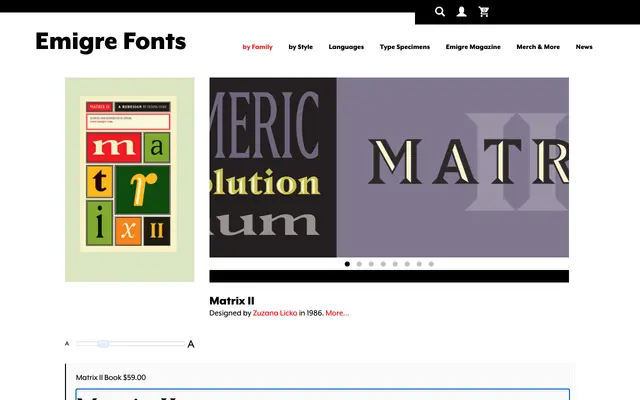Open Merch & More menu item

click(538, 47)
